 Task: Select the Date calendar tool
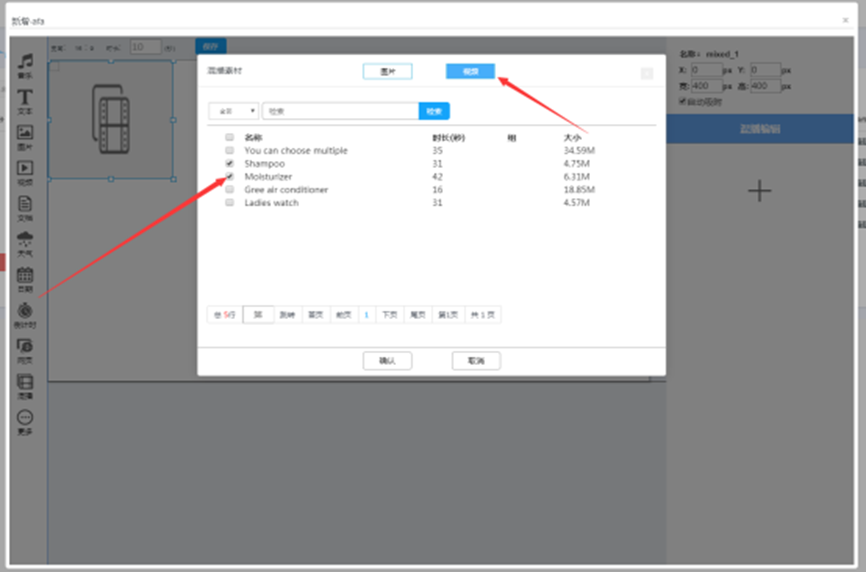pos(25,276)
